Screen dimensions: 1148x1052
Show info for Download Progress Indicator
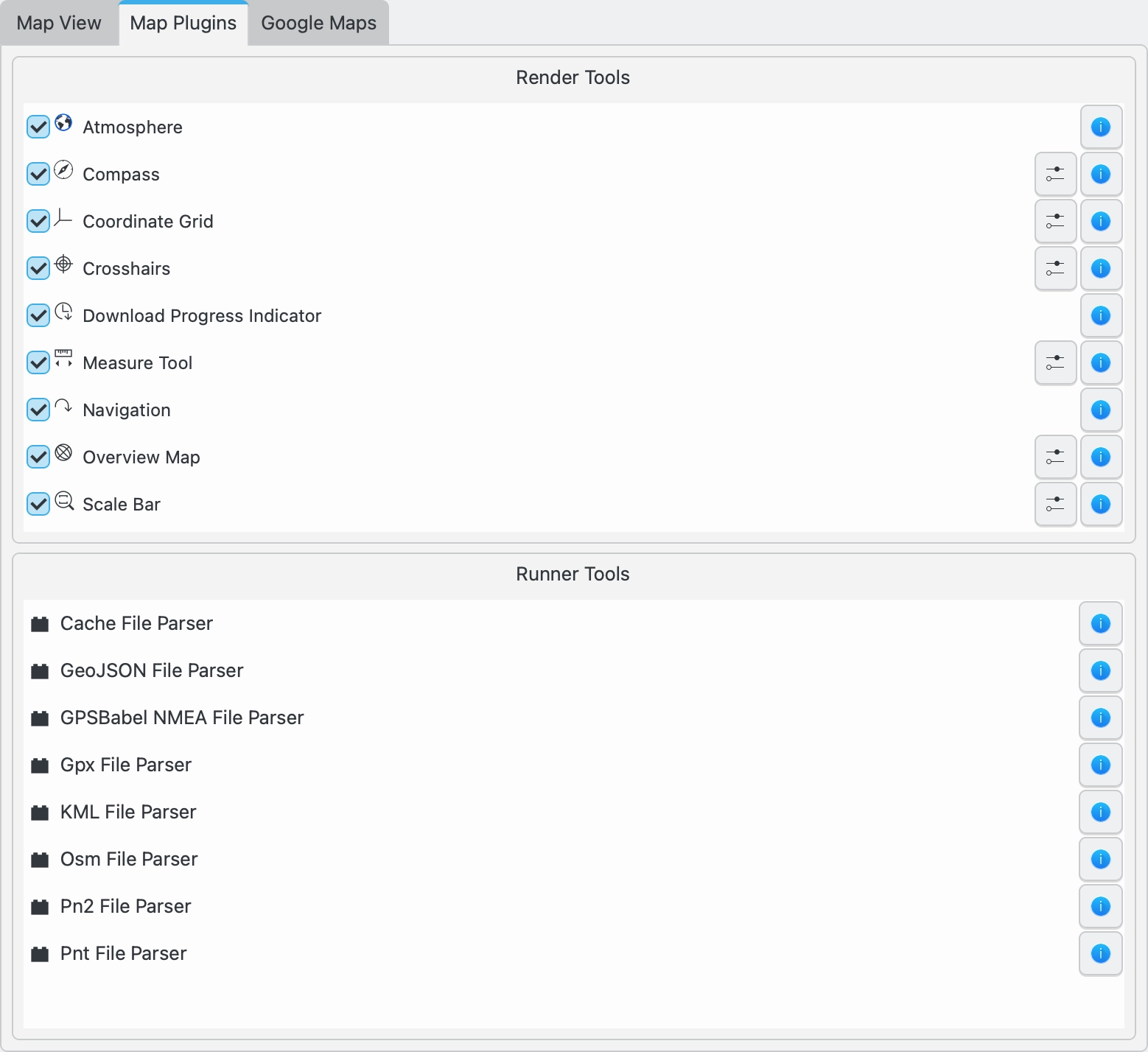tap(1100, 315)
